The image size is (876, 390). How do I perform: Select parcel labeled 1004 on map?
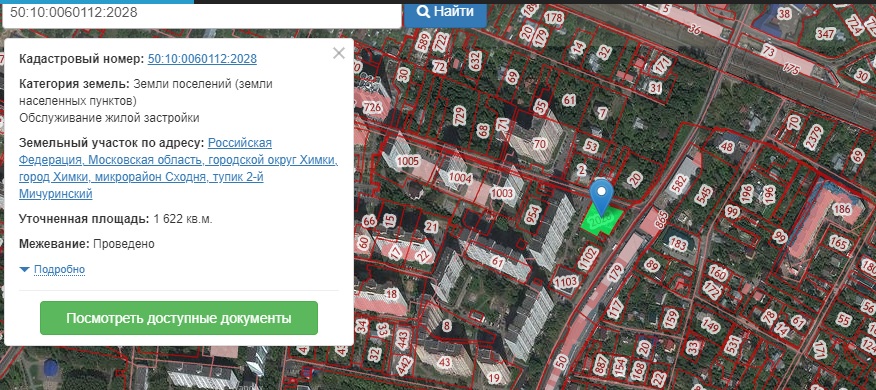pyautogui.click(x=460, y=178)
